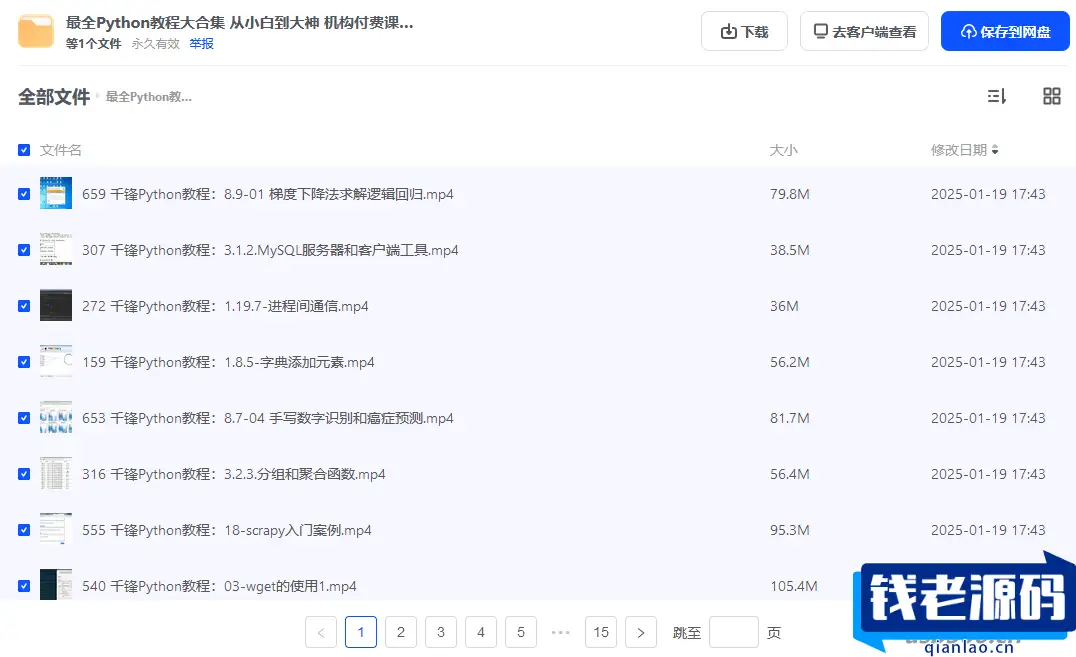The width and height of the screenshot is (1076, 657).
Task: Open file 540 03-wget的使用1.mp4
Action: [219, 586]
